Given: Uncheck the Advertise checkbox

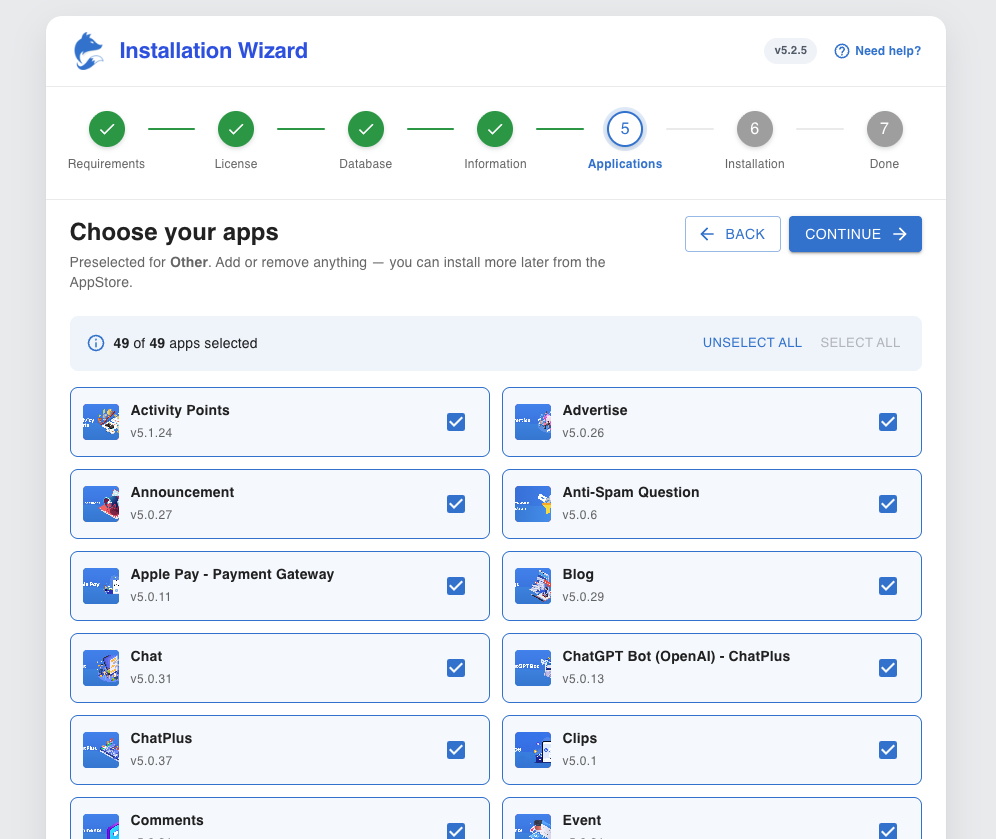Looking at the screenshot, I should pos(888,422).
